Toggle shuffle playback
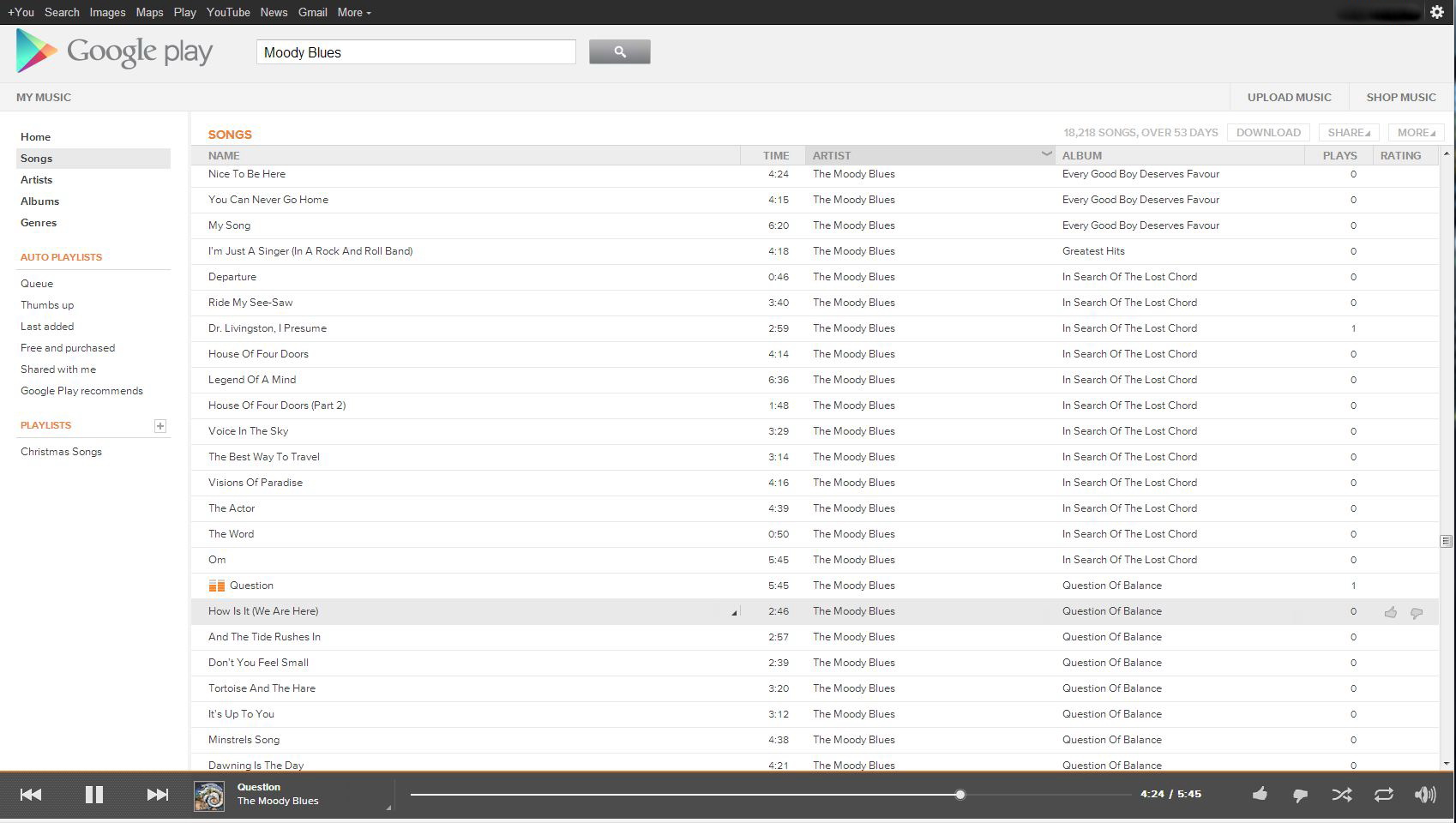1456x823 pixels. point(1342,795)
